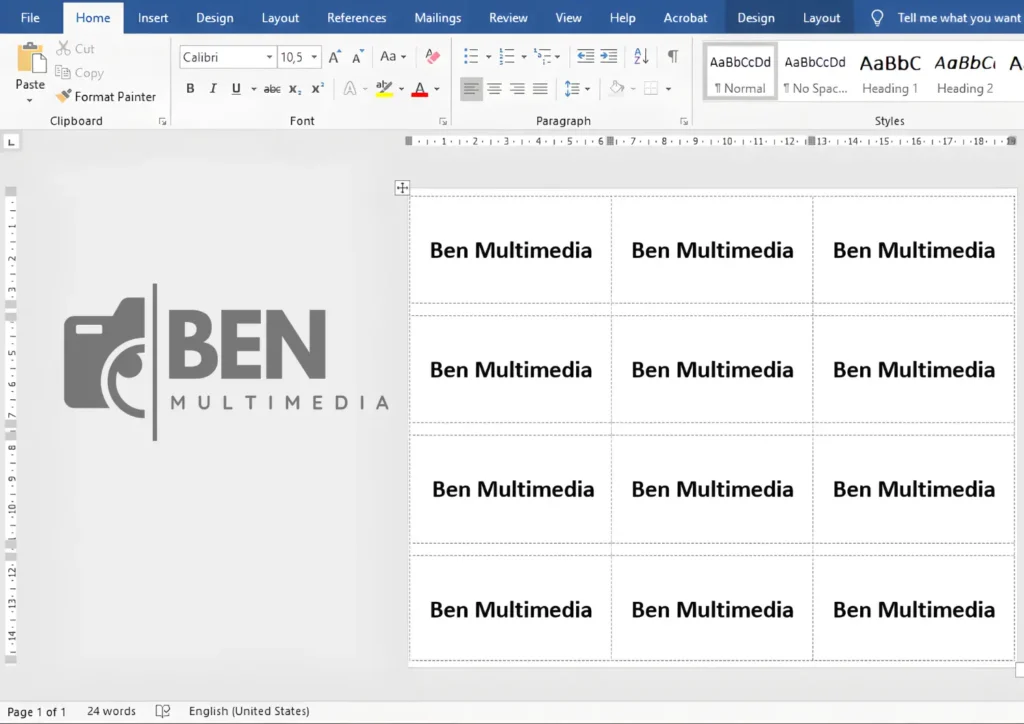Screen dimensions: 1024x724
Task: Open the font size dropdown
Action: tap(315, 57)
